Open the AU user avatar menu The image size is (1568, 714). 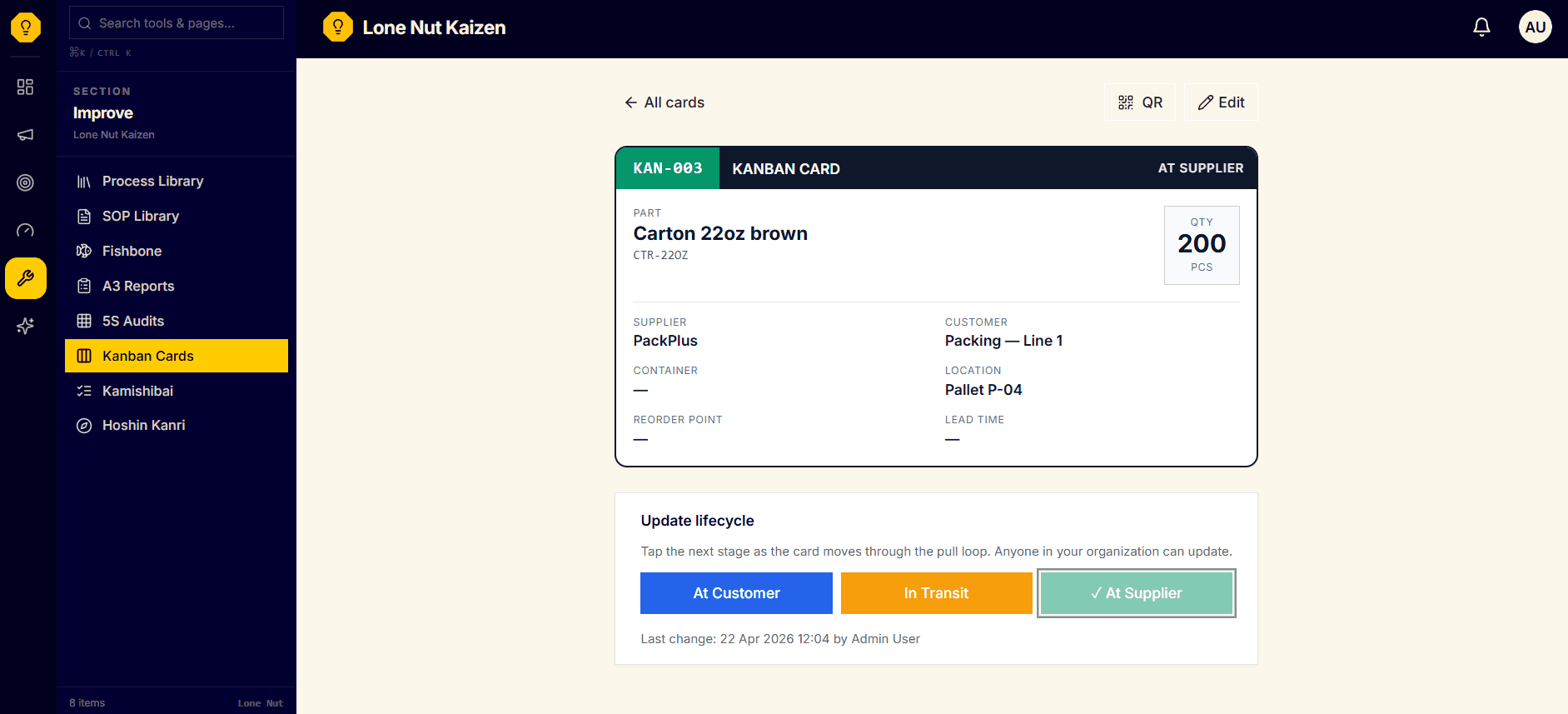(x=1535, y=27)
